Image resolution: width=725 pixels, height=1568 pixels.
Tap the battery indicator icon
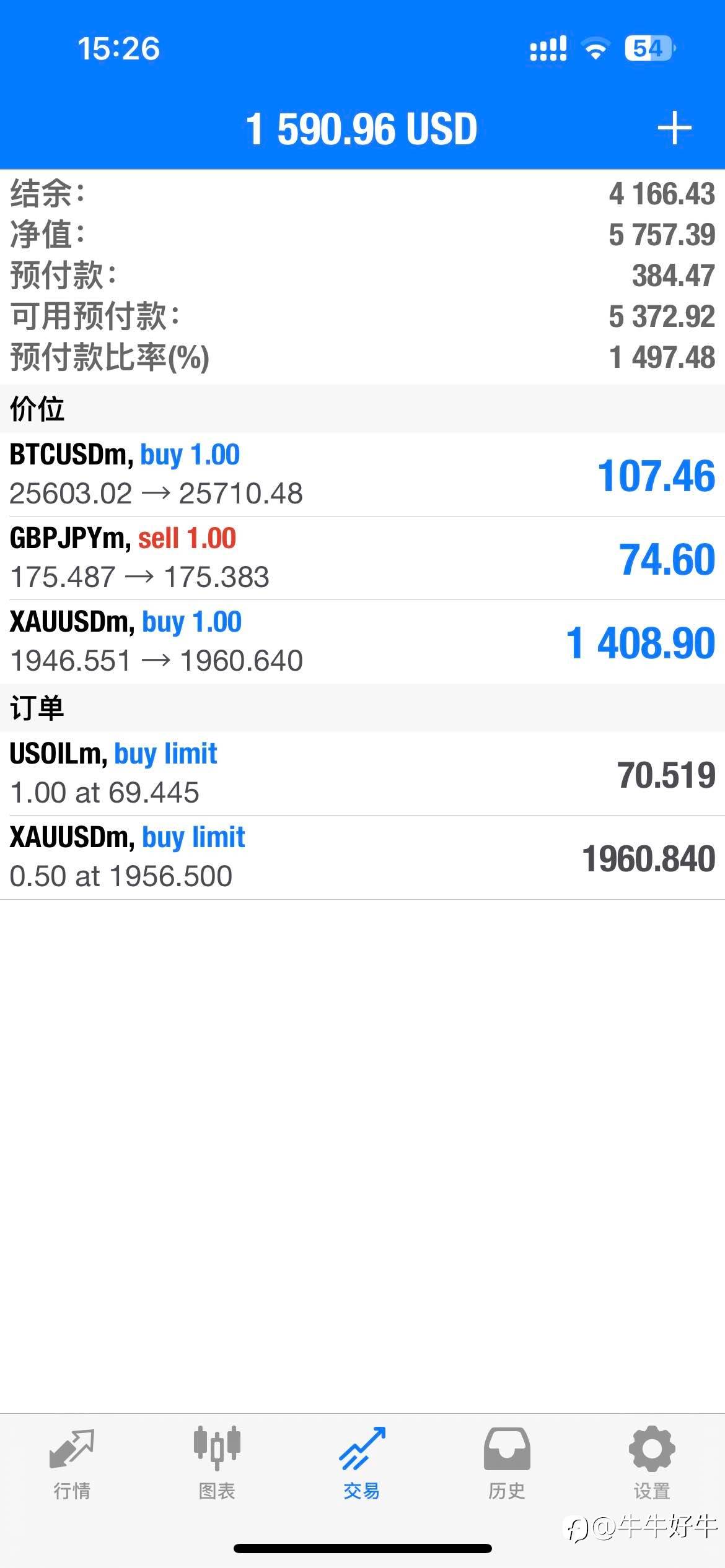pos(649,48)
